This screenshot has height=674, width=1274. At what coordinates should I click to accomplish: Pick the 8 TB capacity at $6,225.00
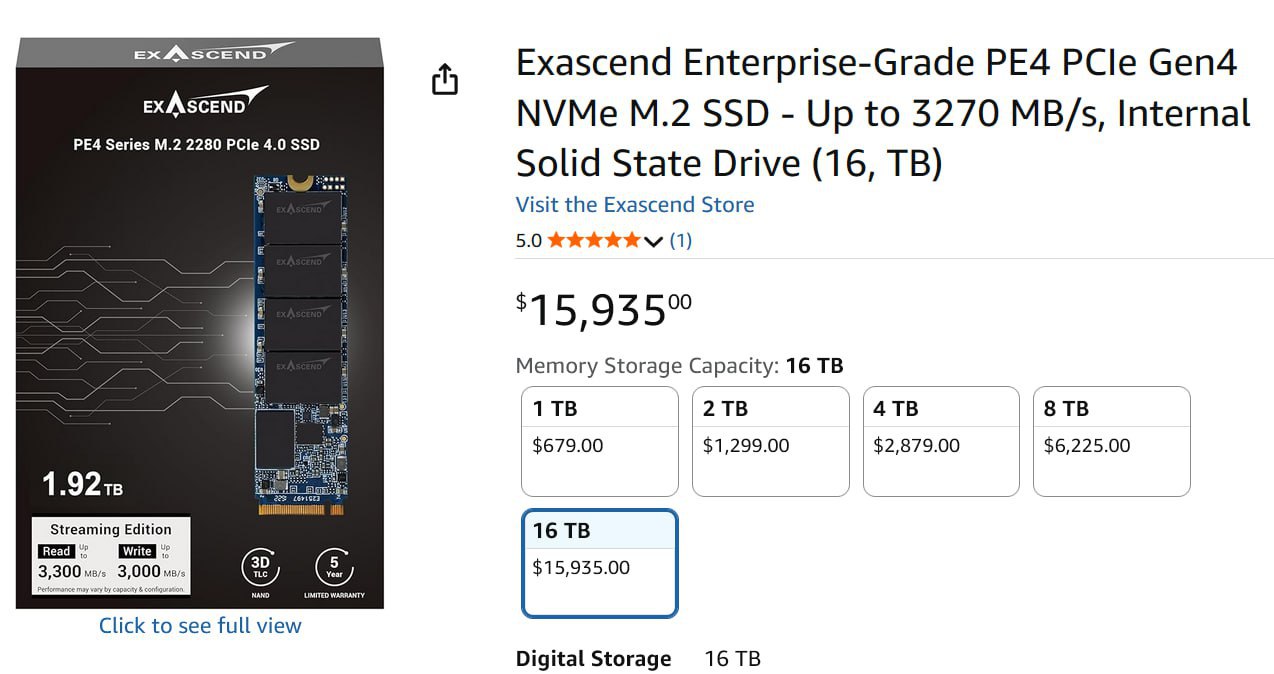[x=1111, y=441]
